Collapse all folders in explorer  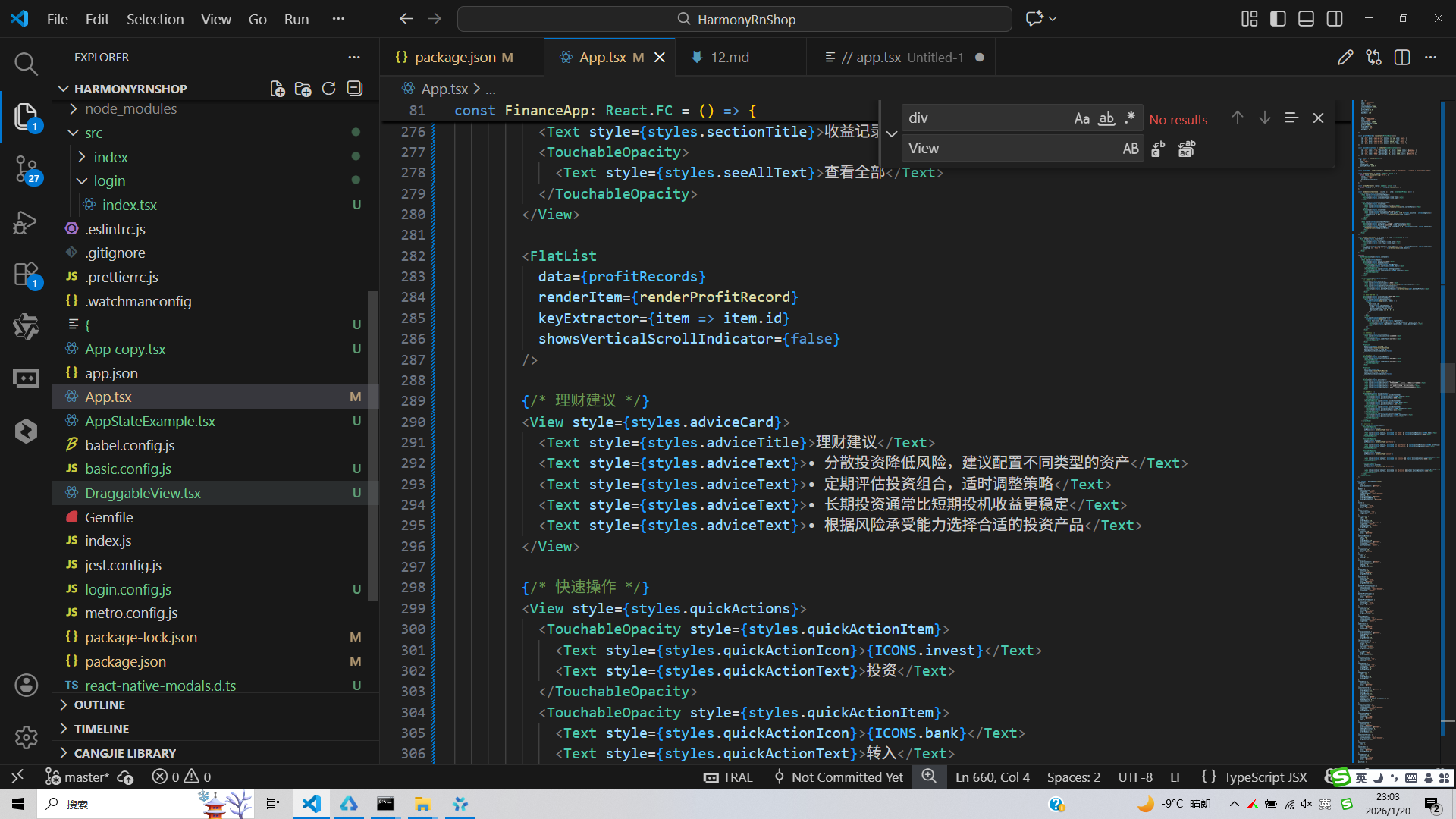pos(355,89)
